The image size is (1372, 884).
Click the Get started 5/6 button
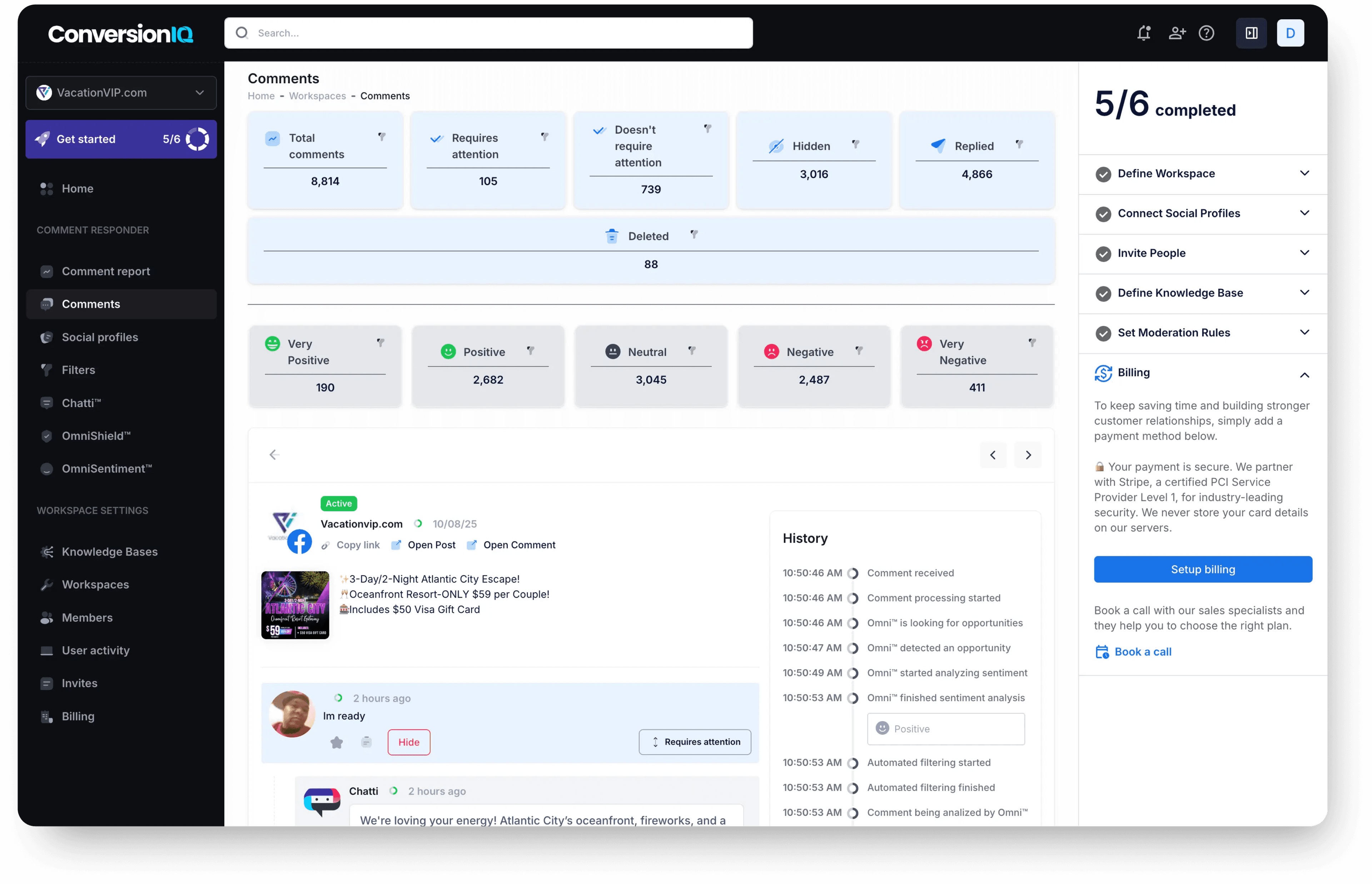click(121, 139)
